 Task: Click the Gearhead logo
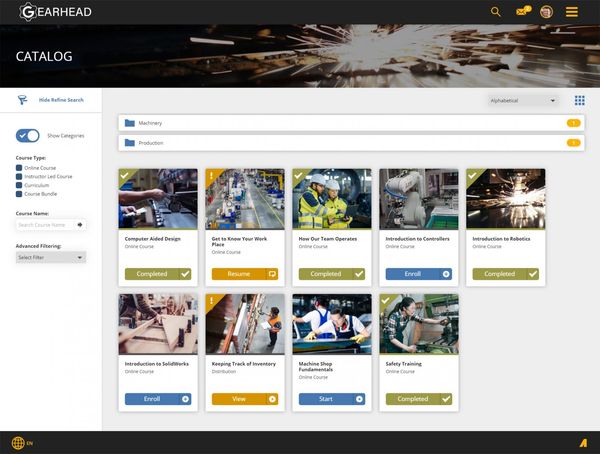55,12
